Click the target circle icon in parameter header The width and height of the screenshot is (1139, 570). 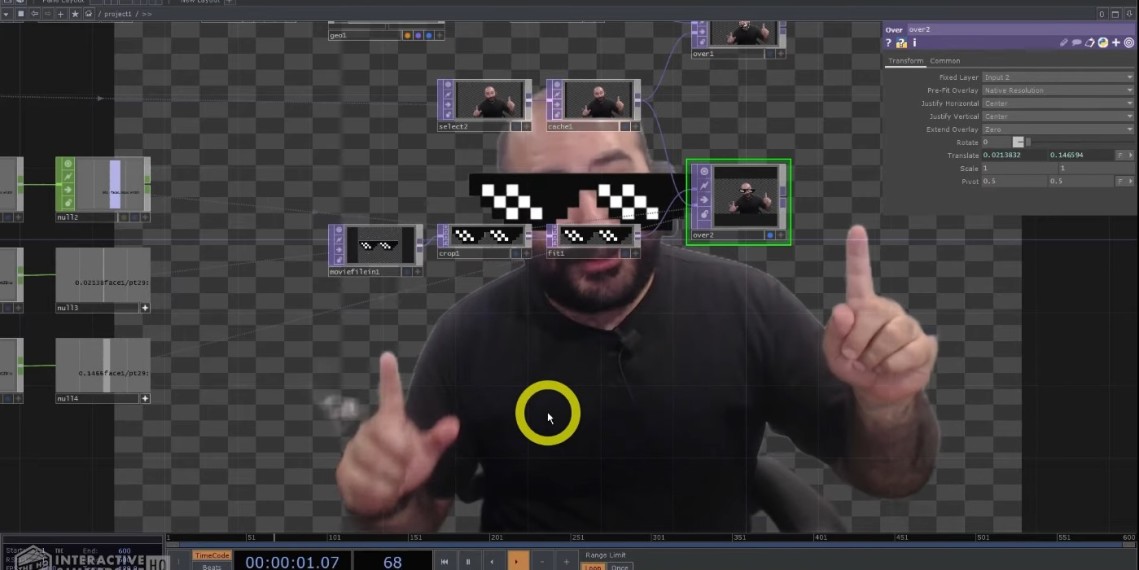(1129, 43)
